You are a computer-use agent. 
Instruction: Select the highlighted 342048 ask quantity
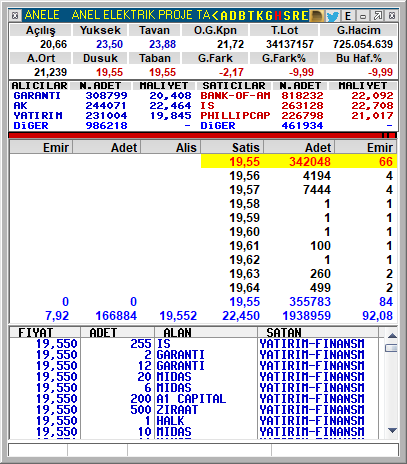310,162
